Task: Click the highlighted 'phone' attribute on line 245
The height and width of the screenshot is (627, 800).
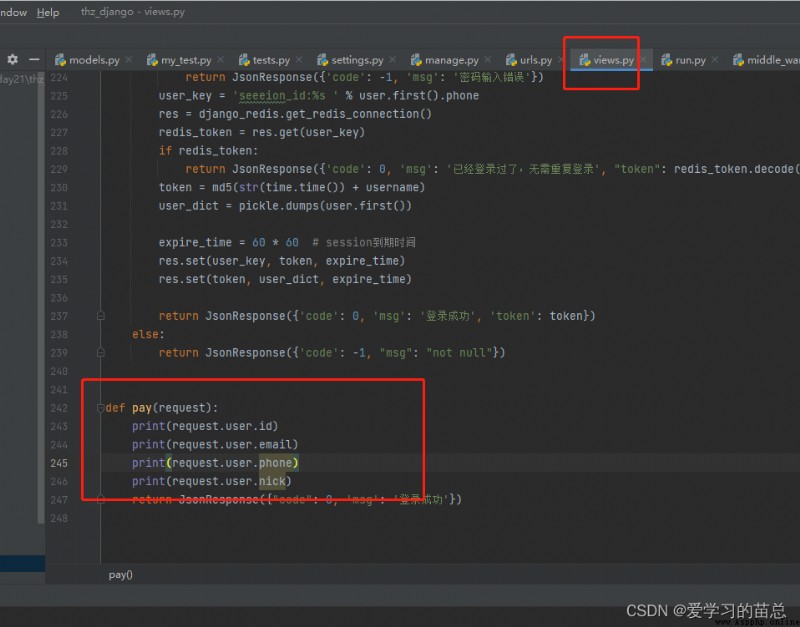Action: [276, 463]
